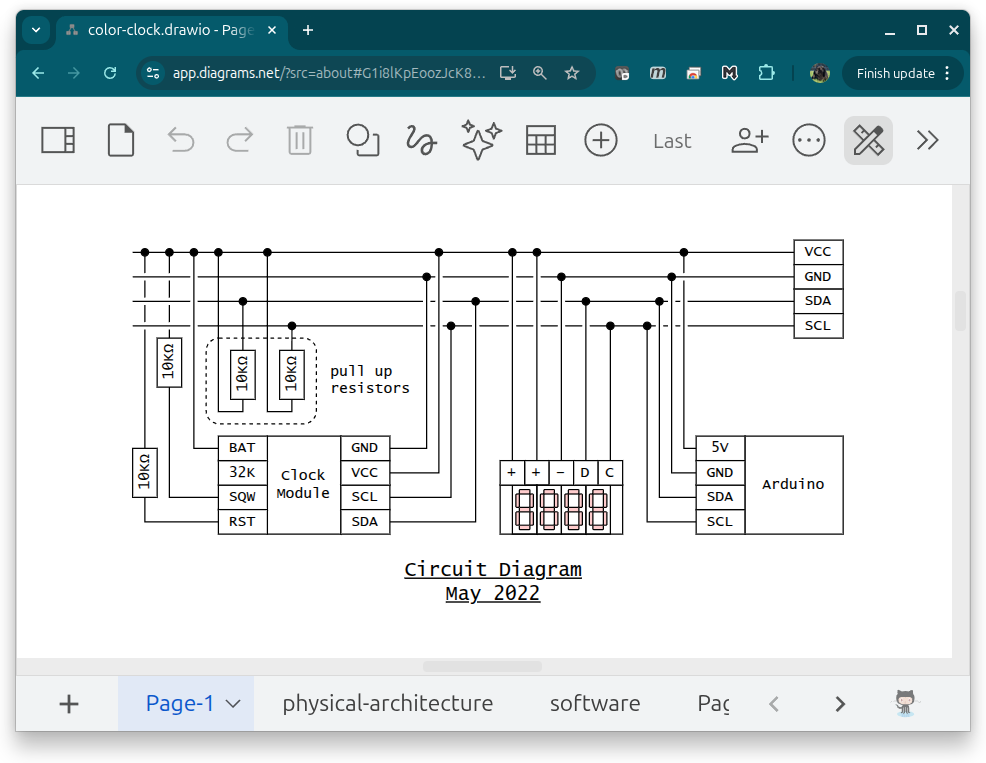Insert a table from toolbar

(541, 140)
